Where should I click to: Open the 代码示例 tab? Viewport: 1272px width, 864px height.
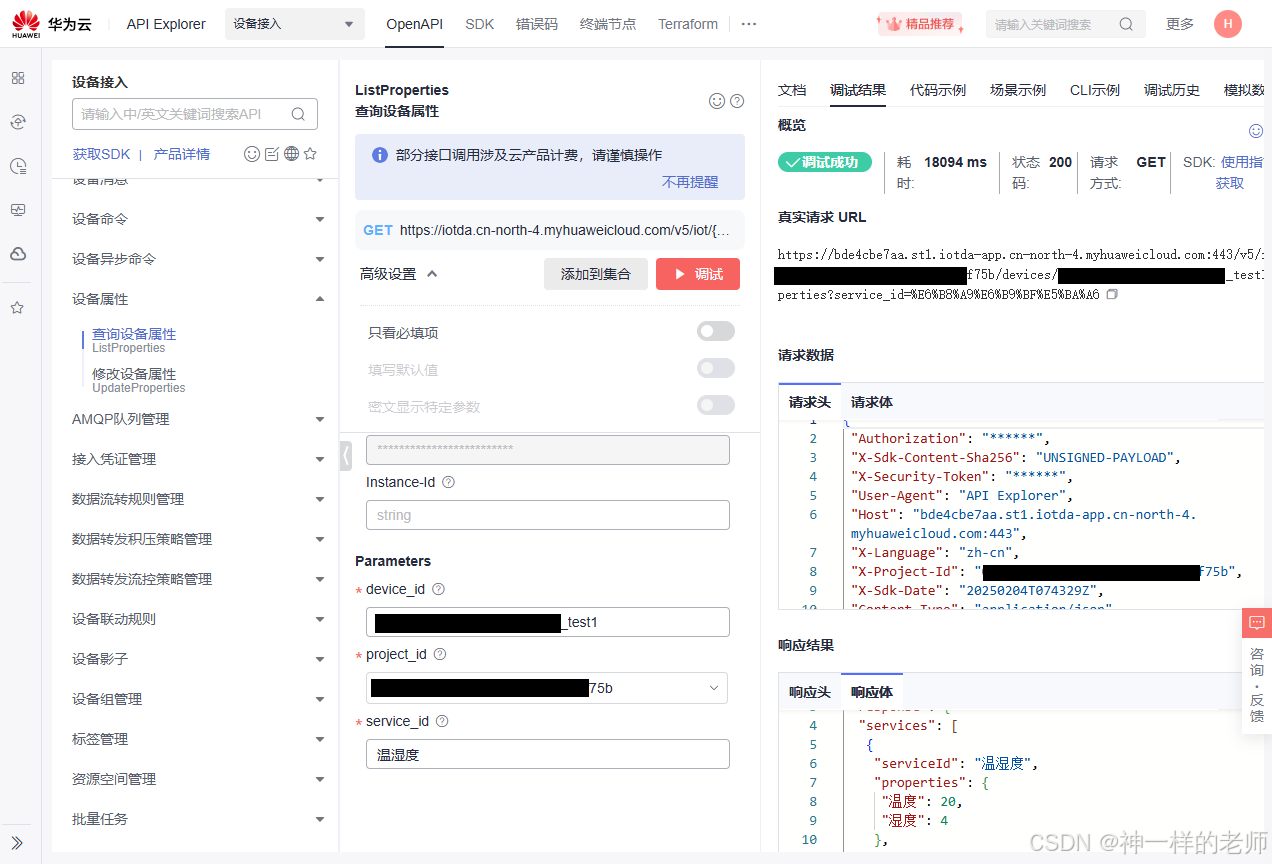[938, 90]
